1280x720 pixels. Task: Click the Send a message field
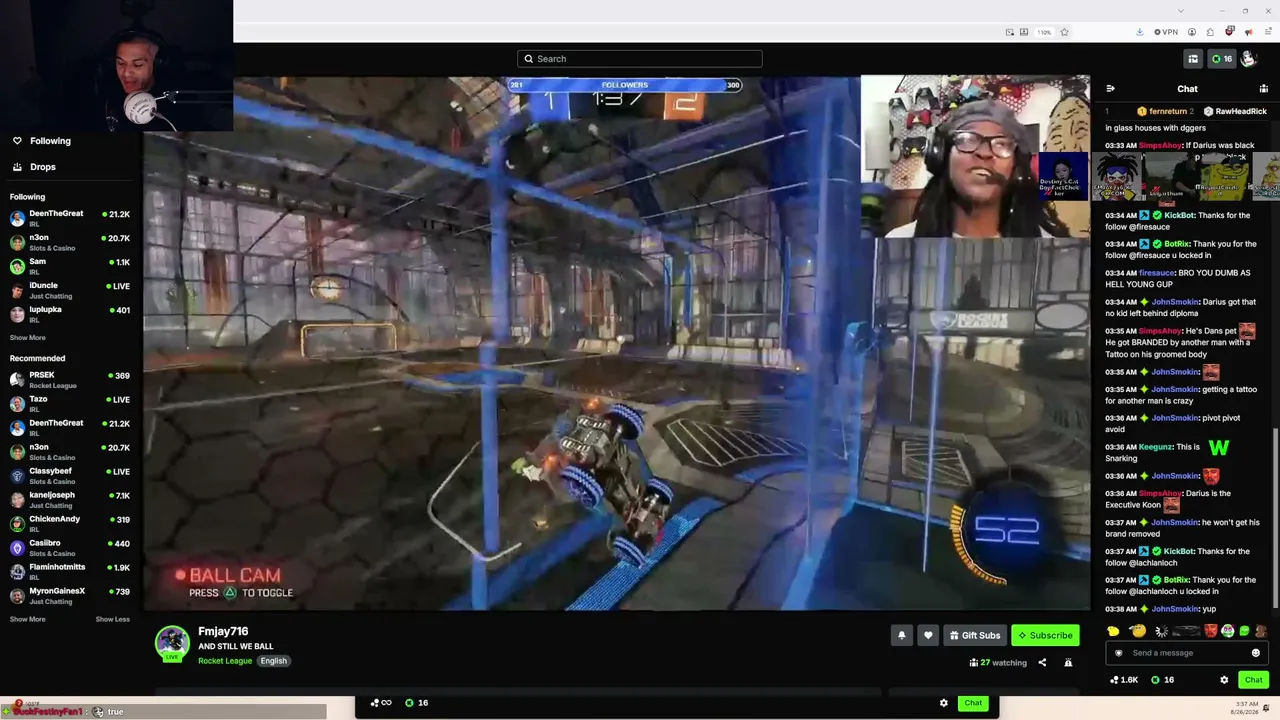(x=1187, y=653)
